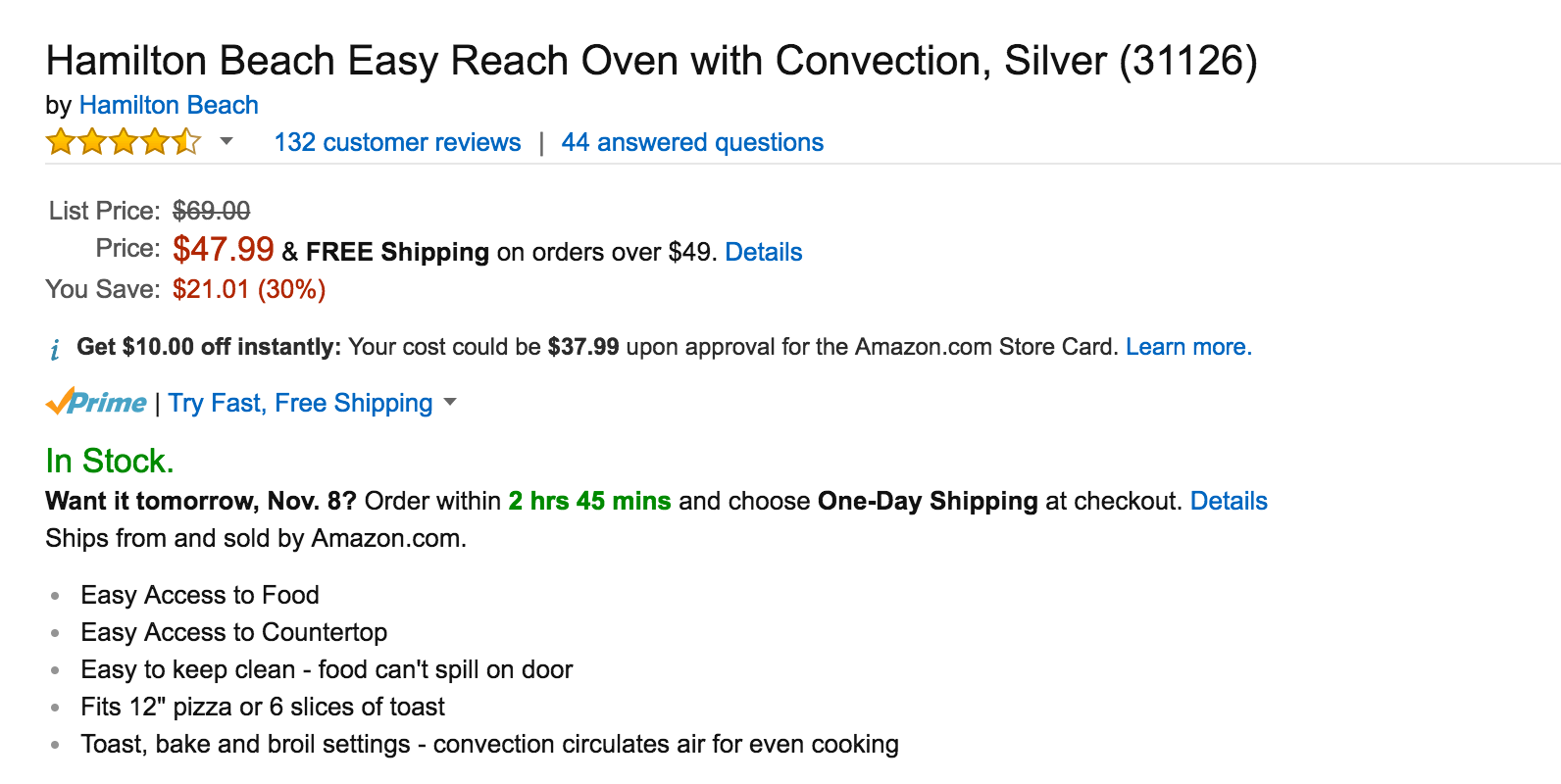Click the green In Stock text
Screen dimensions: 1561x784
coord(110,461)
